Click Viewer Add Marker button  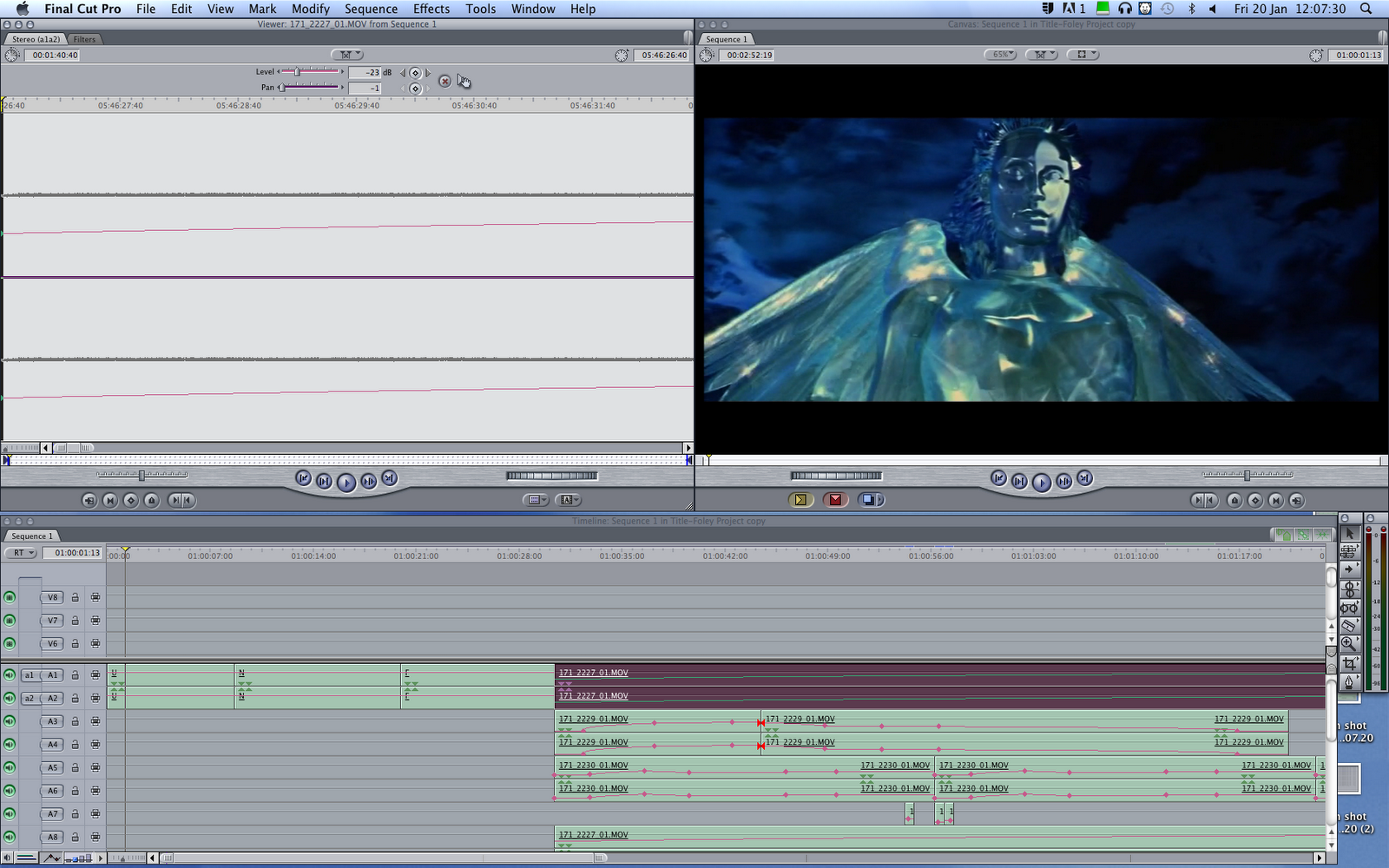(x=152, y=500)
